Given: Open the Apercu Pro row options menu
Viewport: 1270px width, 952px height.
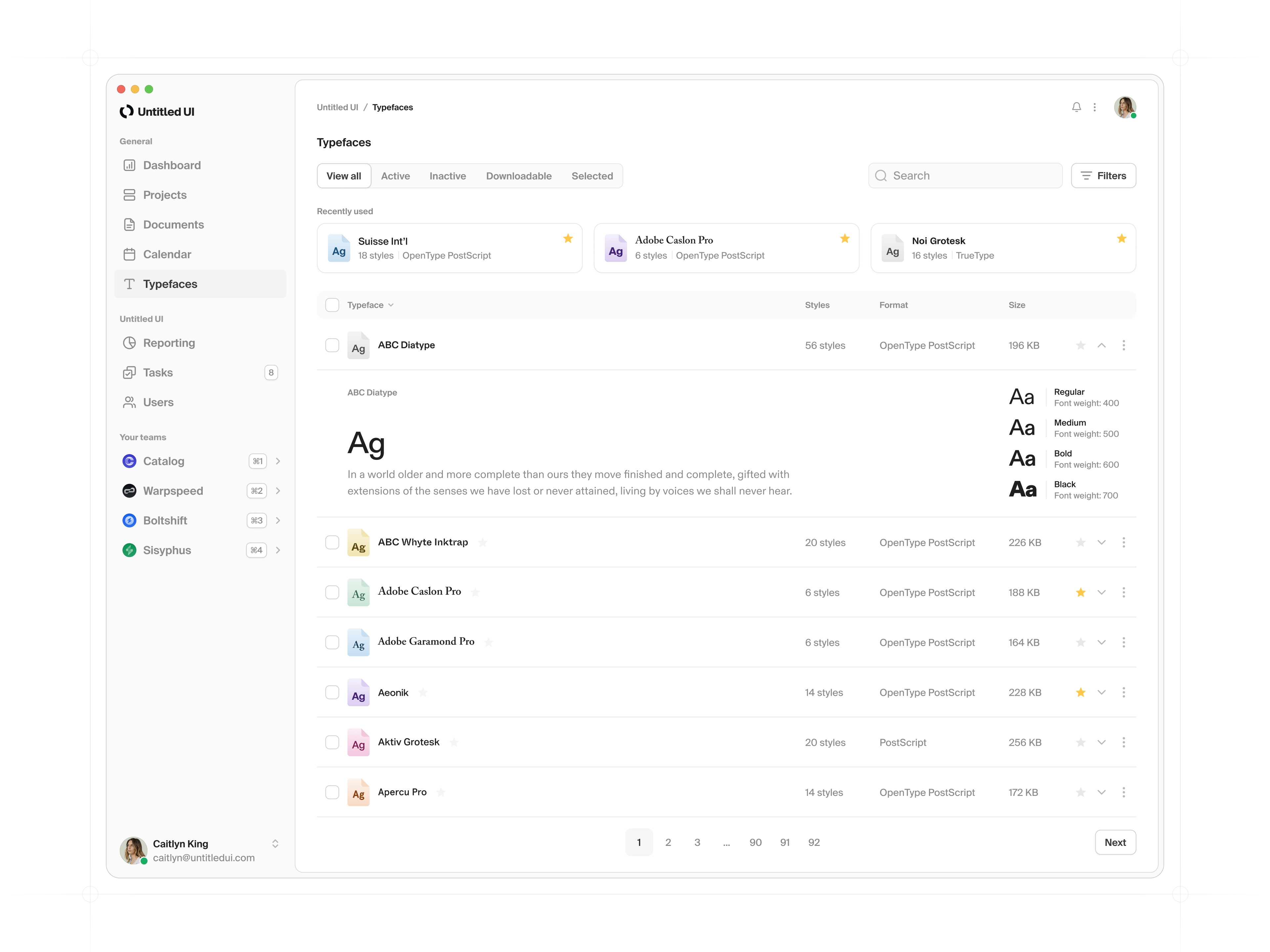Looking at the screenshot, I should click(x=1123, y=792).
